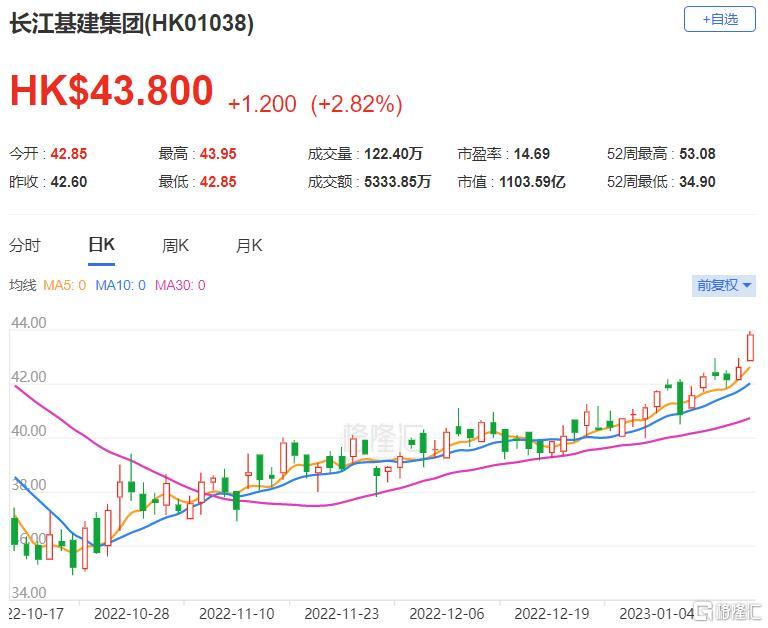Click the 52-week low value 34.90
The width and height of the screenshot is (768, 628).
697,182
